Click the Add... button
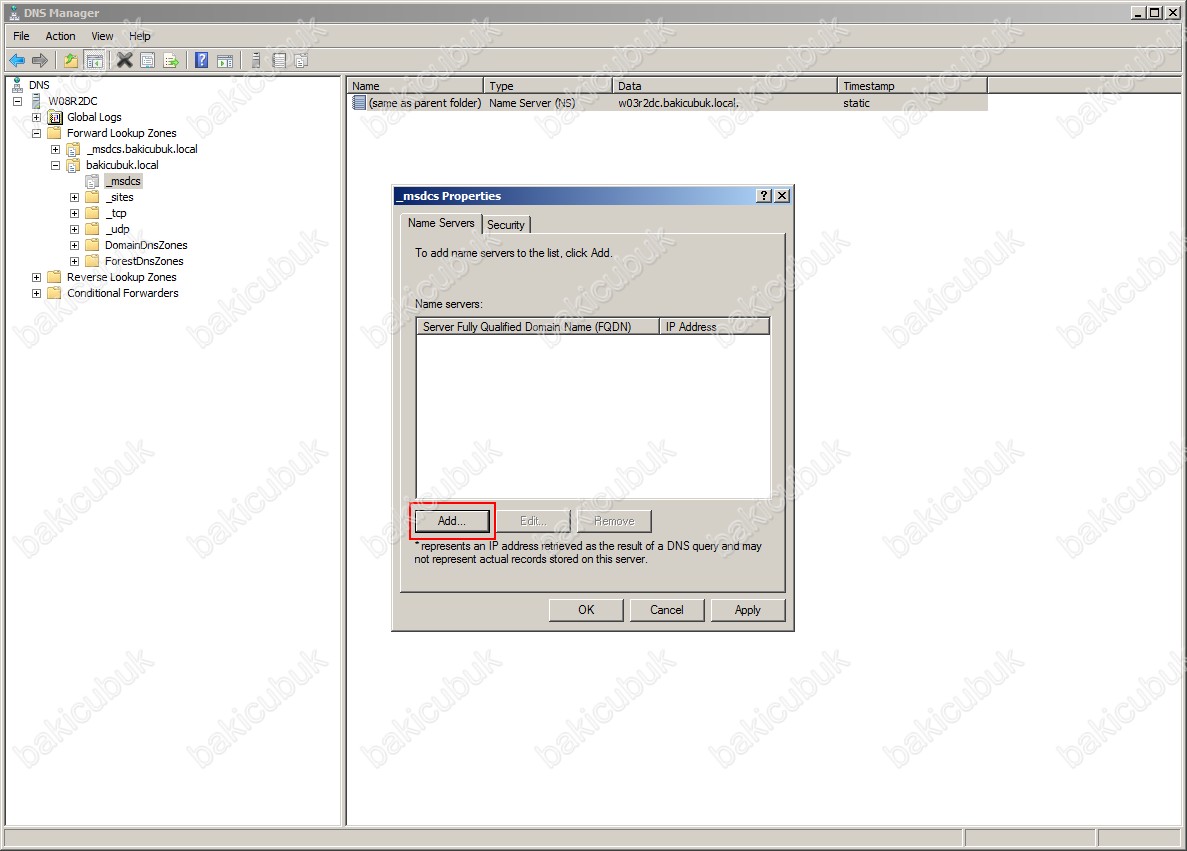Image resolution: width=1187 pixels, height=851 pixels. point(452,521)
